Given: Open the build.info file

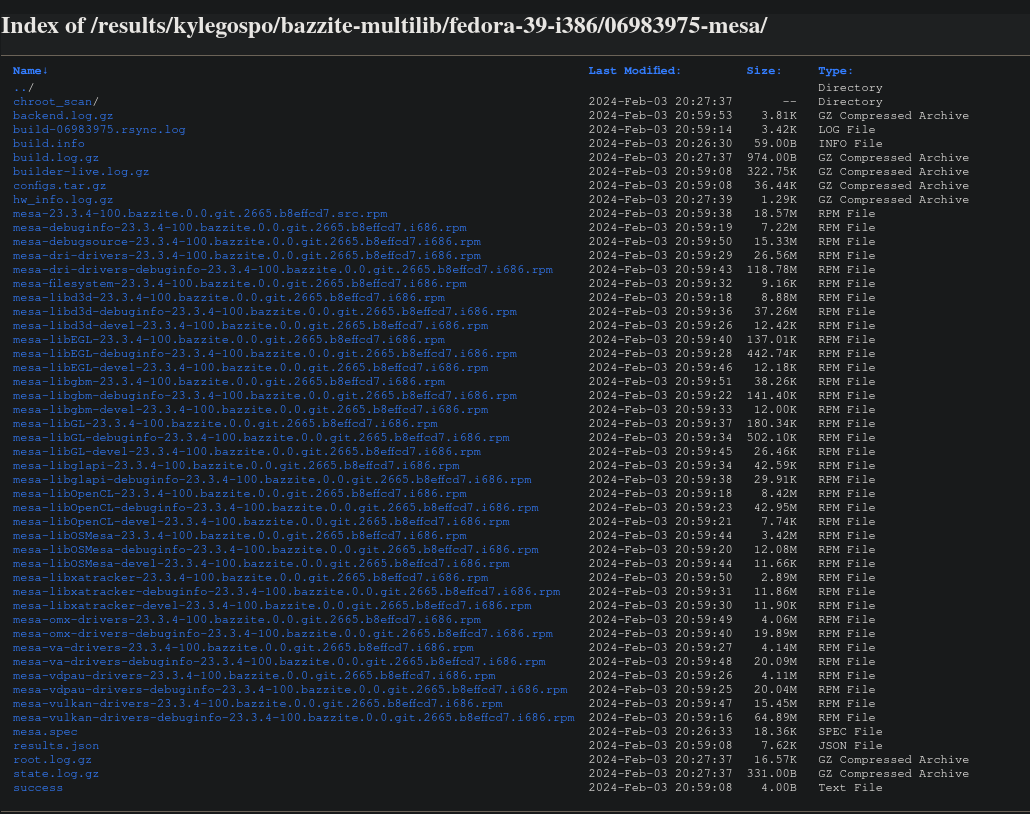Looking at the screenshot, I should [x=49, y=143].
